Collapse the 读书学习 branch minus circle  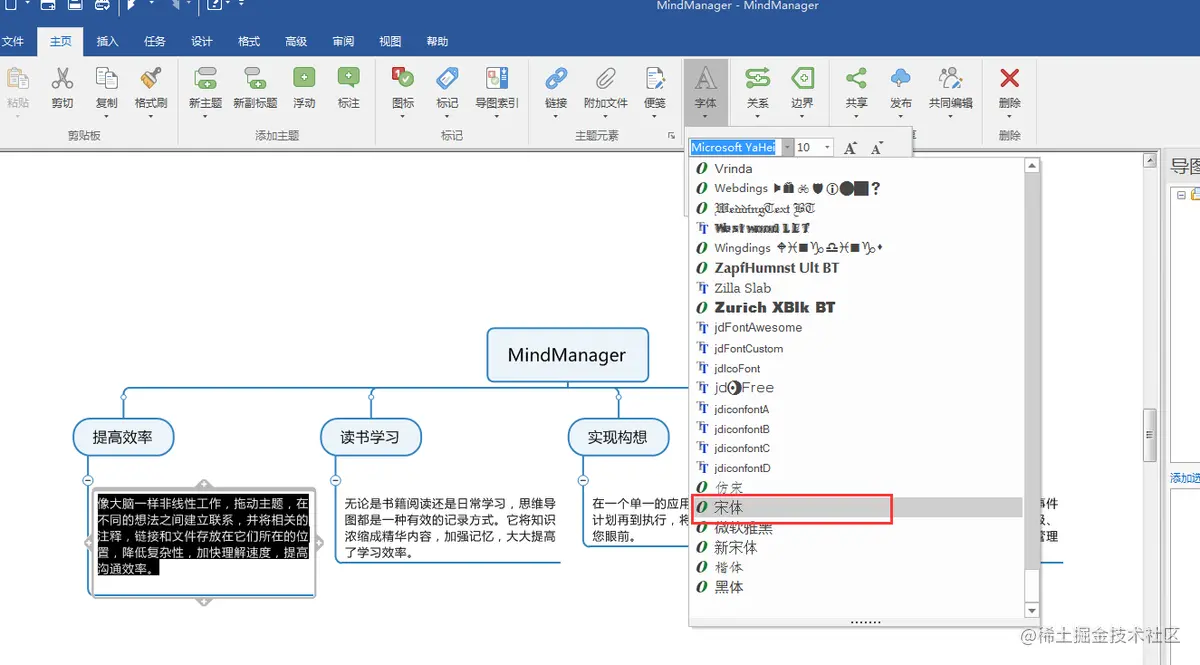click(336, 481)
